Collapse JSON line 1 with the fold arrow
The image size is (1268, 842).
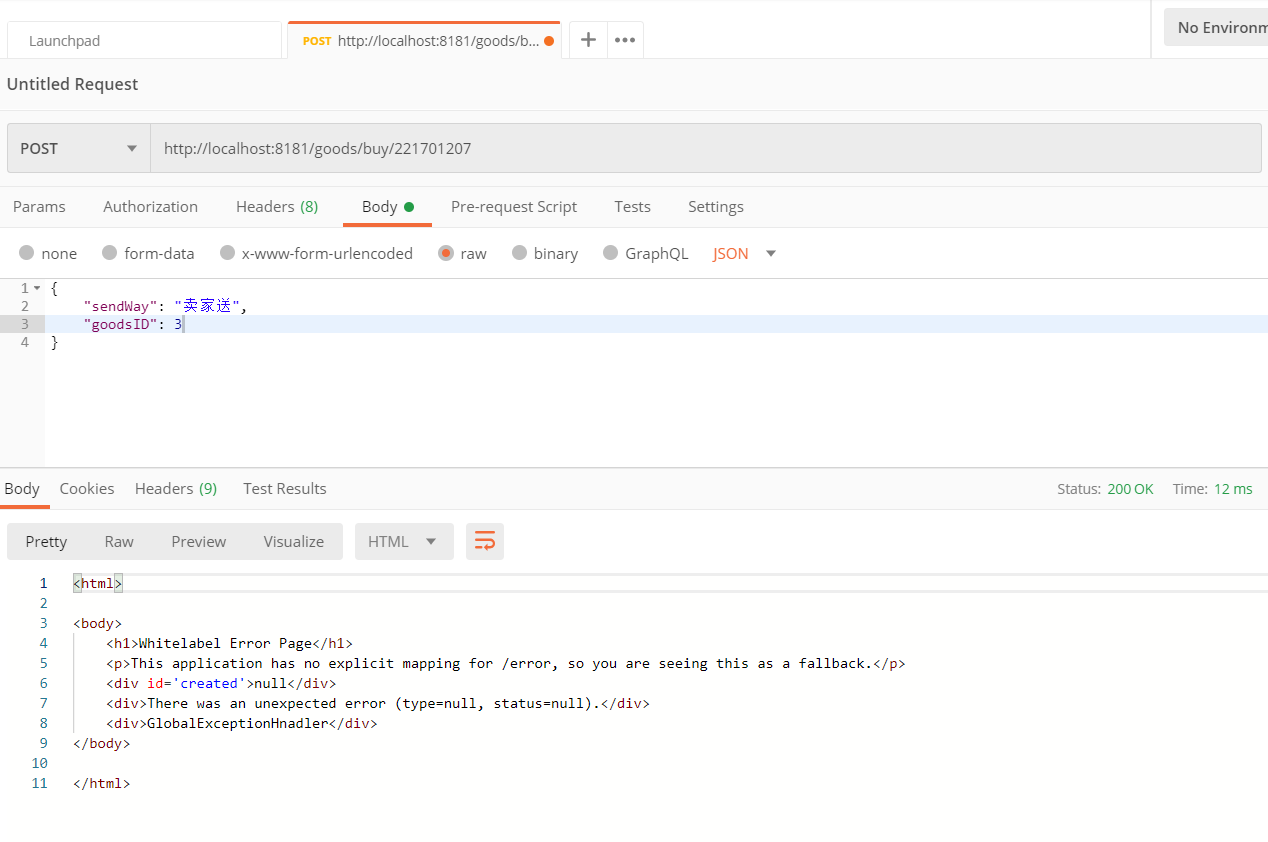click(x=37, y=288)
